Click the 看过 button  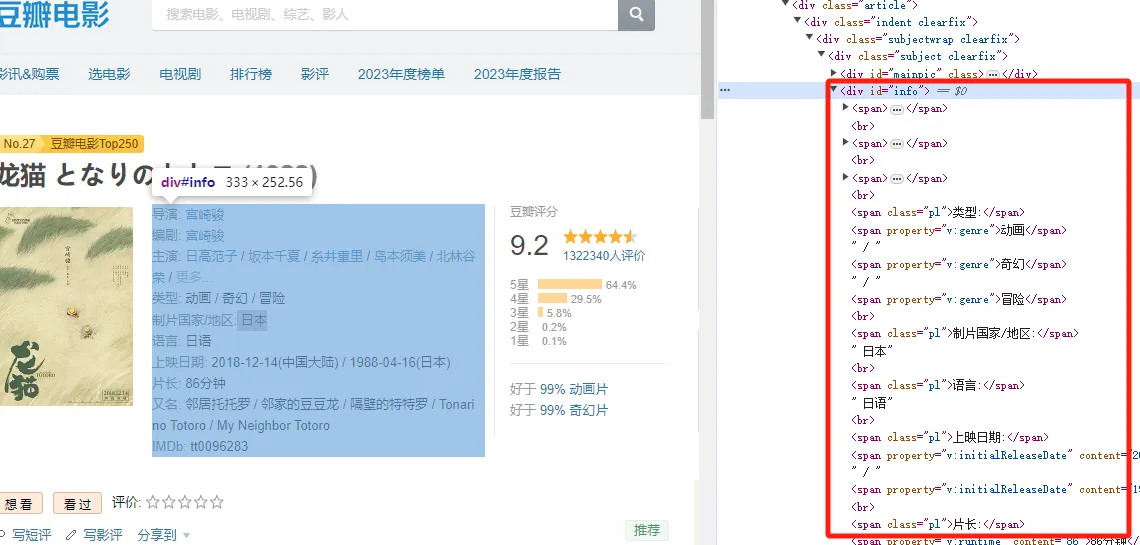coord(77,504)
